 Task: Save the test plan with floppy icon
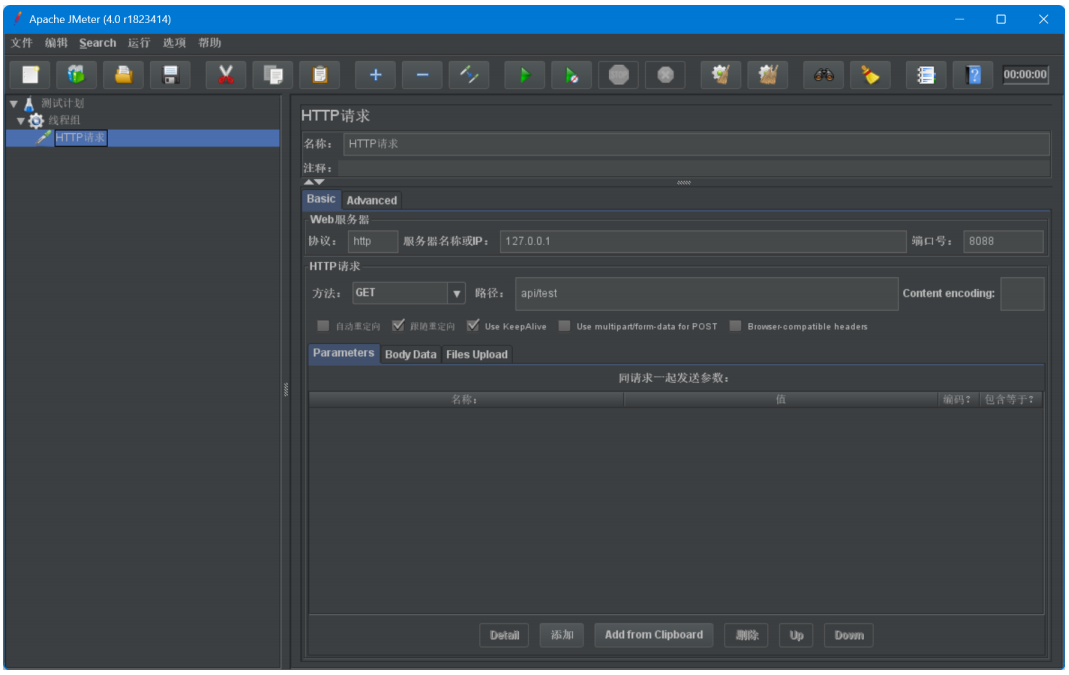click(x=170, y=74)
